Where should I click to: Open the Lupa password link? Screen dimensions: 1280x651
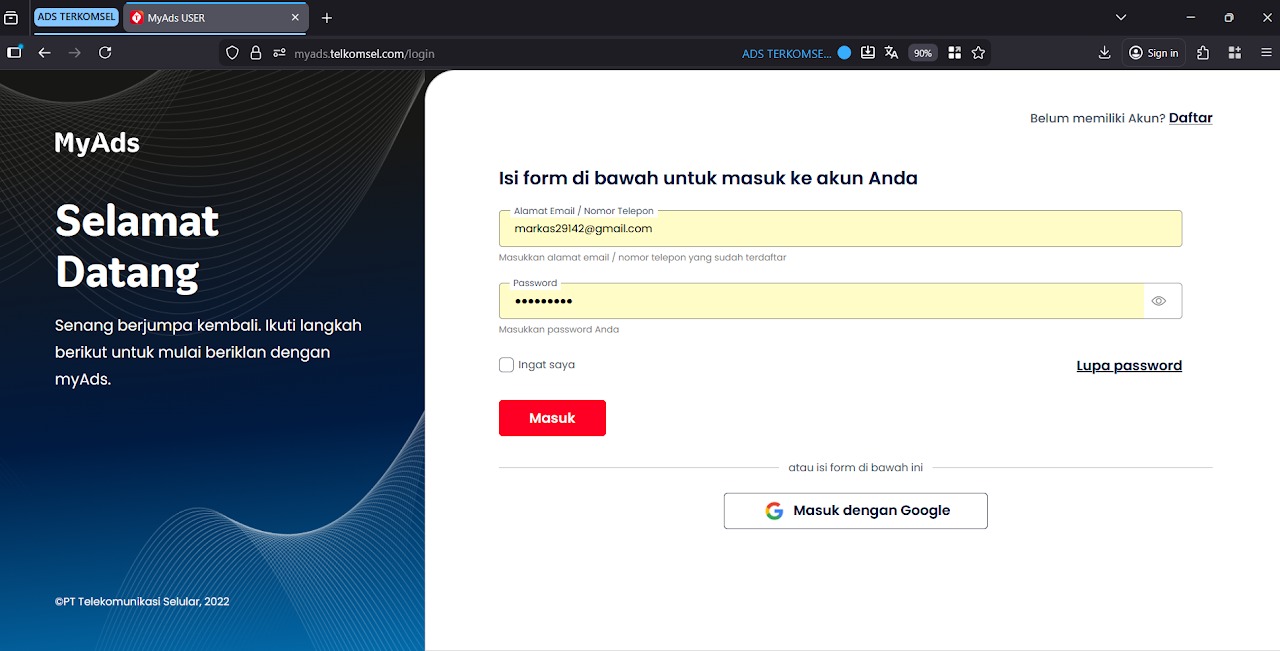1128,365
